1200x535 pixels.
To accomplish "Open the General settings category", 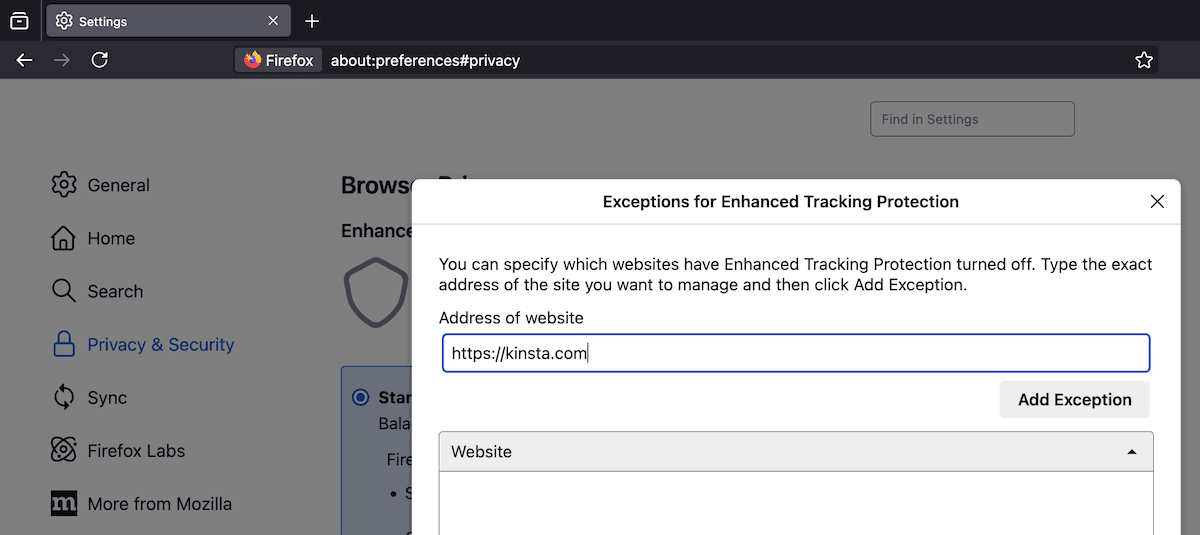I will click(118, 185).
